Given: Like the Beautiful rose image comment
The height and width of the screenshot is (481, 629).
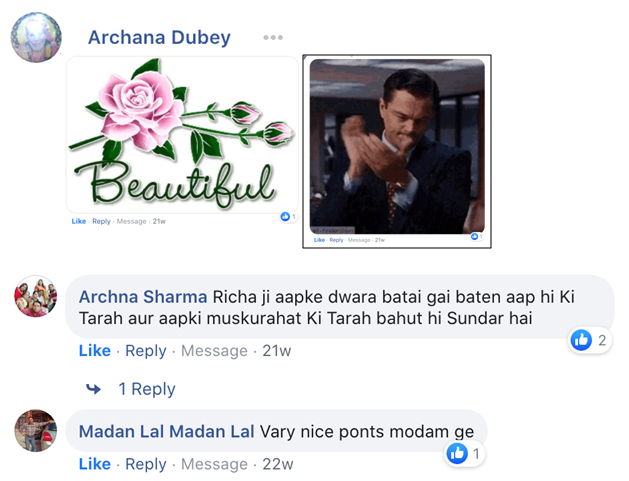Looking at the screenshot, I should click(x=79, y=221).
